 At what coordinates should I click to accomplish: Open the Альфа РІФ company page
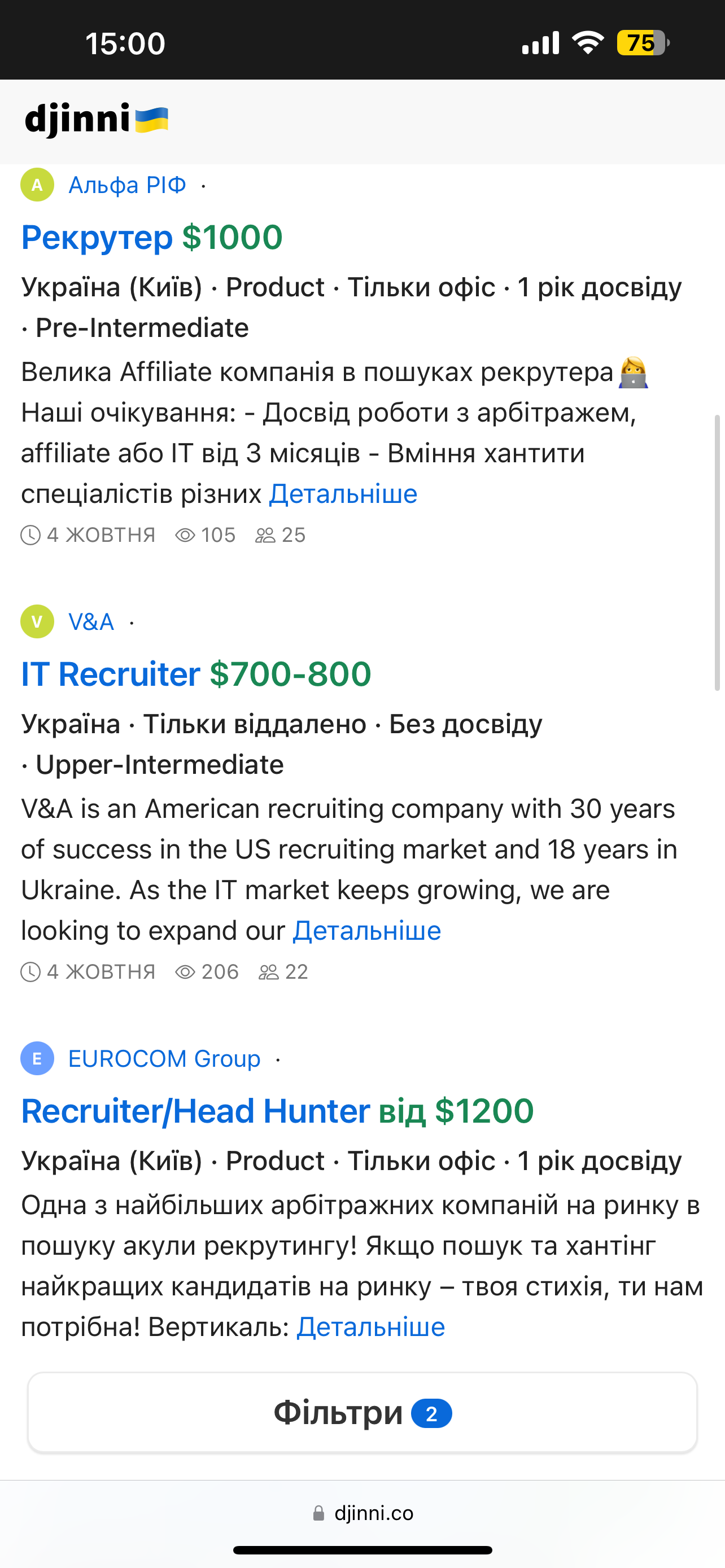(x=127, y=185)
